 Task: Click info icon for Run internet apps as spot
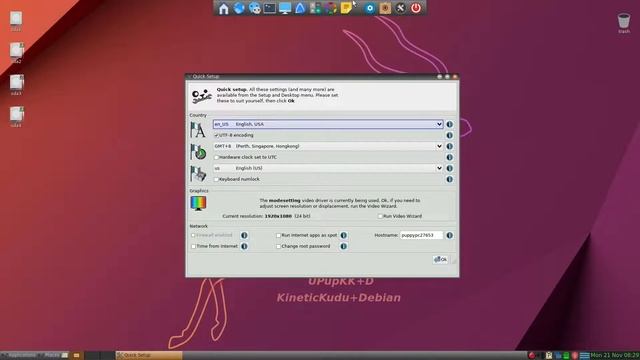click(344, 235)
